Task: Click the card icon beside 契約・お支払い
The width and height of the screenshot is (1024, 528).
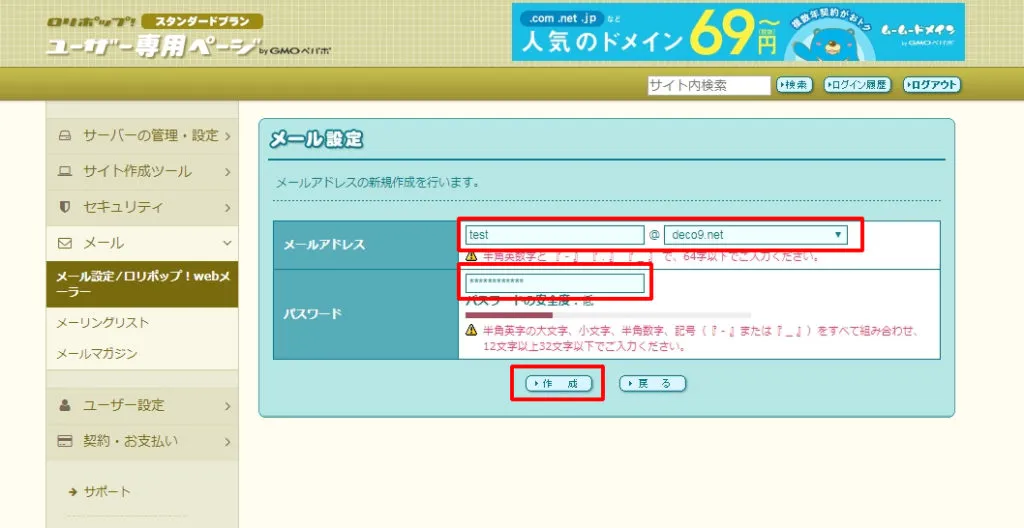Action: (65, 441)
